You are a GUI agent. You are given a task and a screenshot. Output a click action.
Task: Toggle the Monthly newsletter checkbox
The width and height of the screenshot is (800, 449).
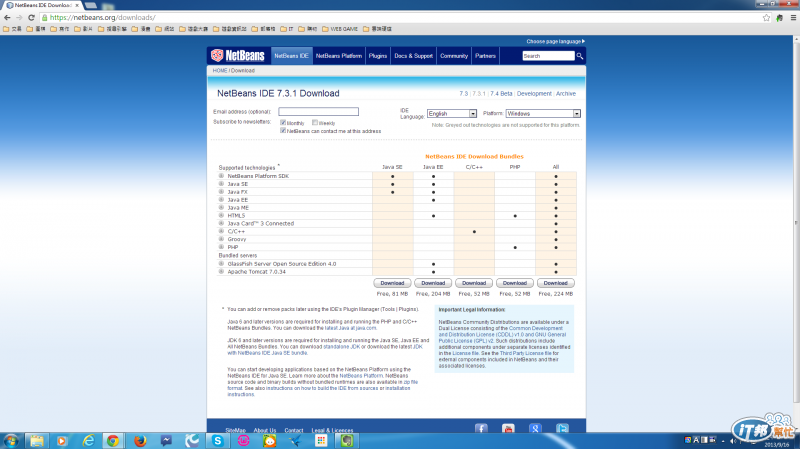click(283, 122)
